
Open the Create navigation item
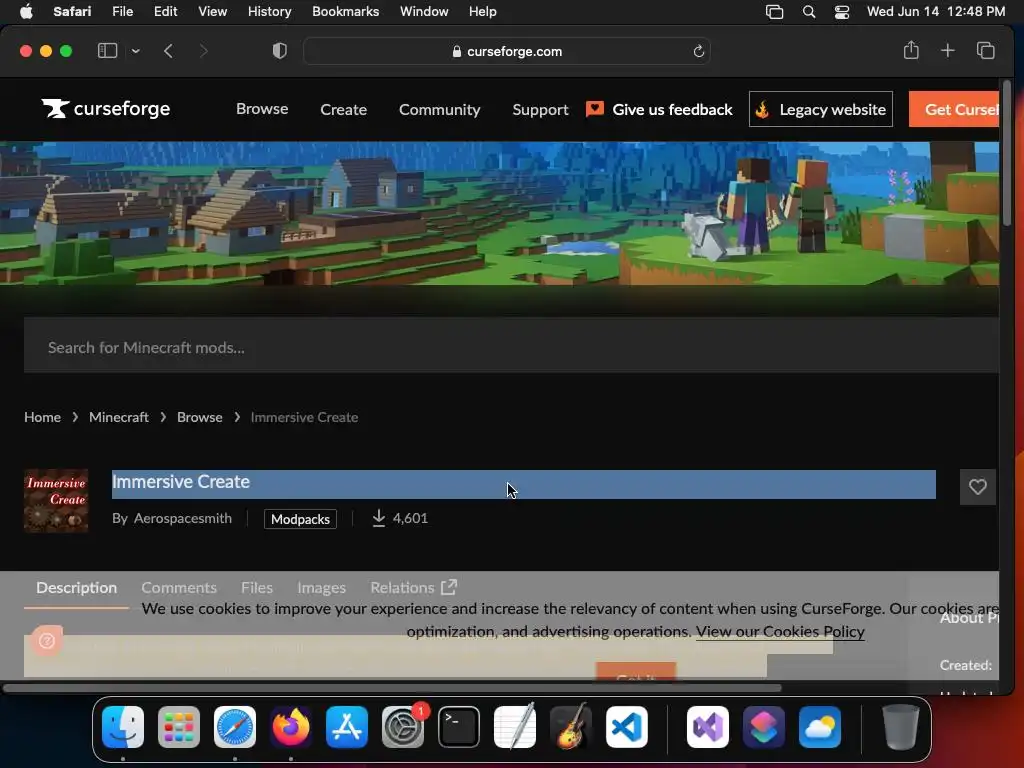(344, 110)
